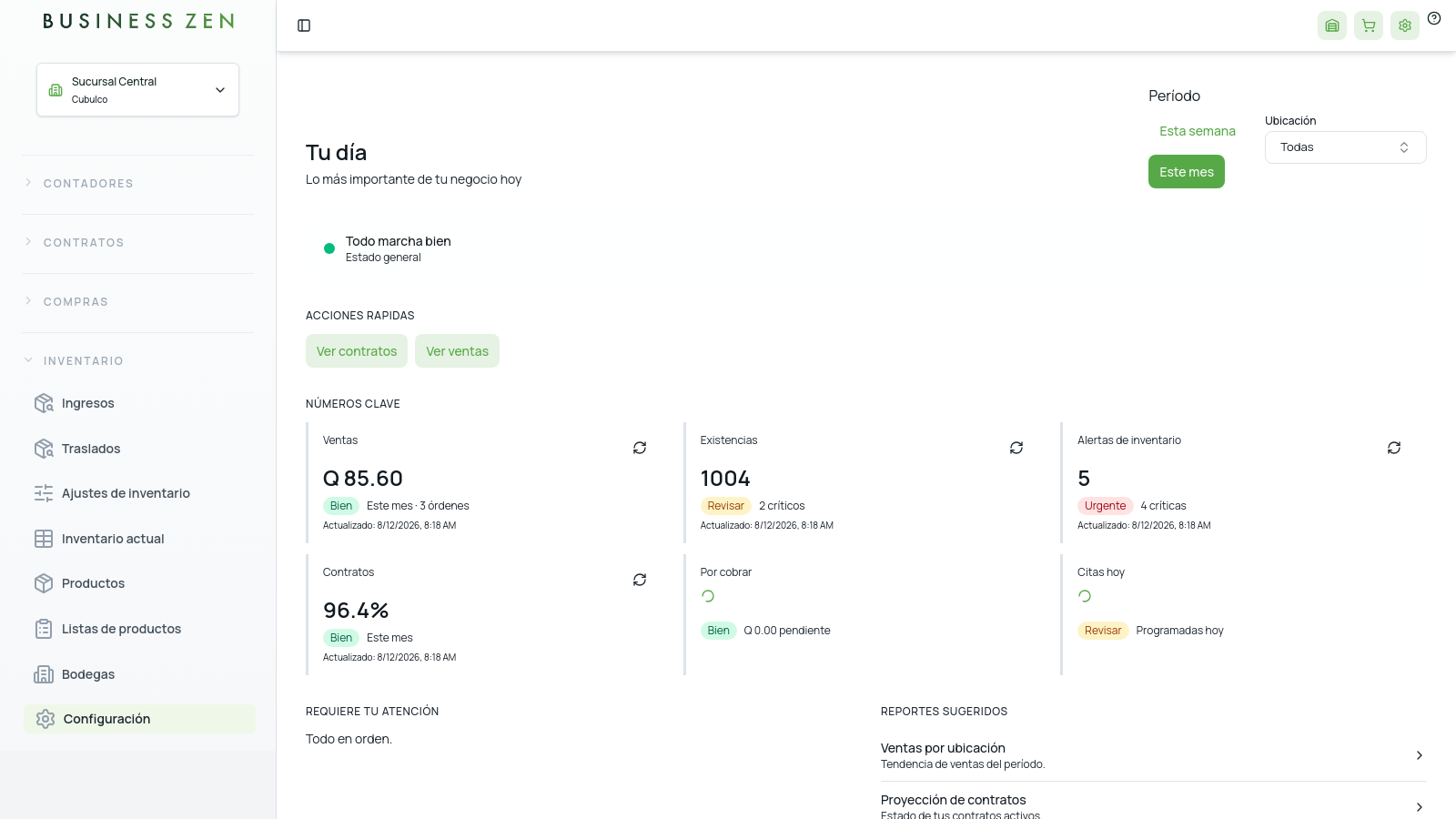Refresh the Ventas card

coord(640,448)
